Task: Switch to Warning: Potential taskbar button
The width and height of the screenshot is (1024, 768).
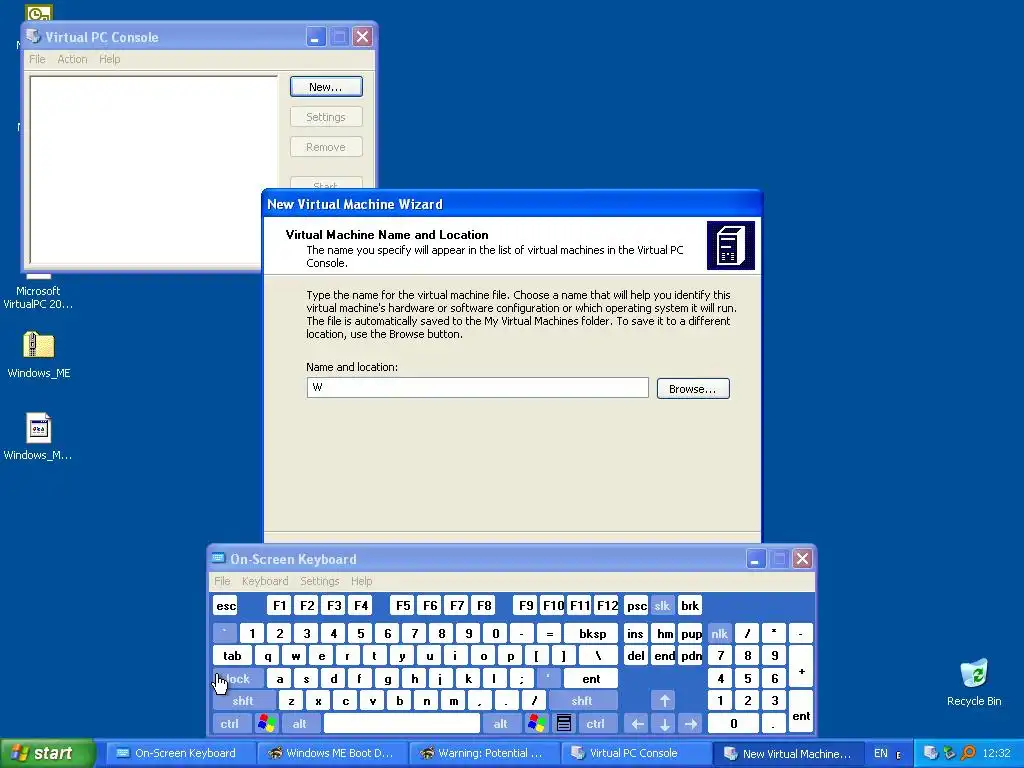Action: tap(484, 753)
